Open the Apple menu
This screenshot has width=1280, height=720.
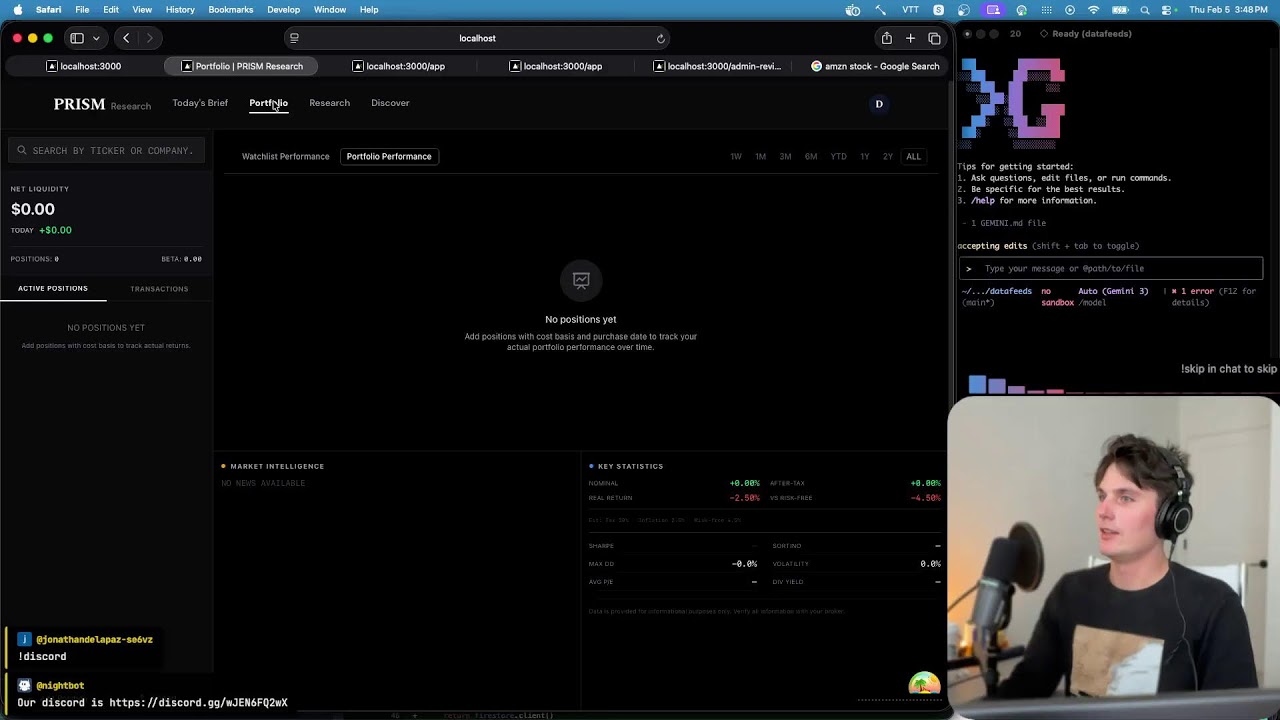point(17,10)
